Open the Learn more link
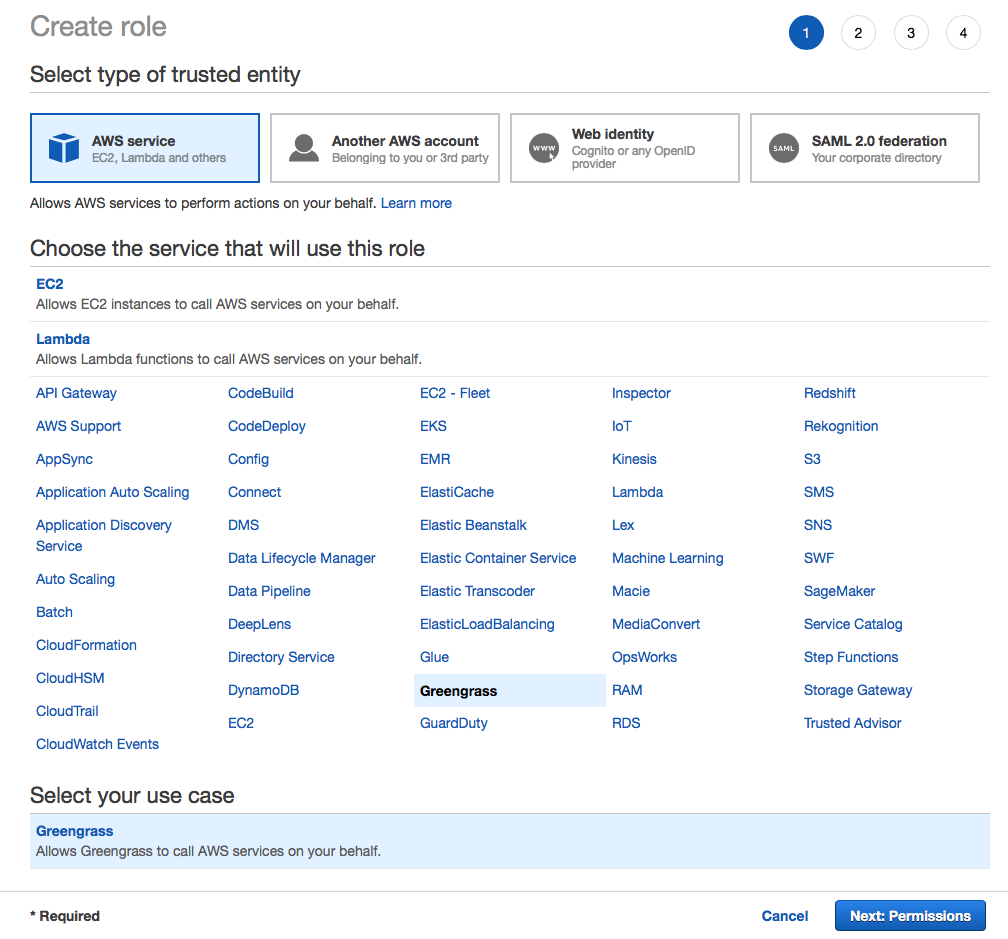This screenshot has width=1008, height=939. pyautogui.click(x=416, y=203)
